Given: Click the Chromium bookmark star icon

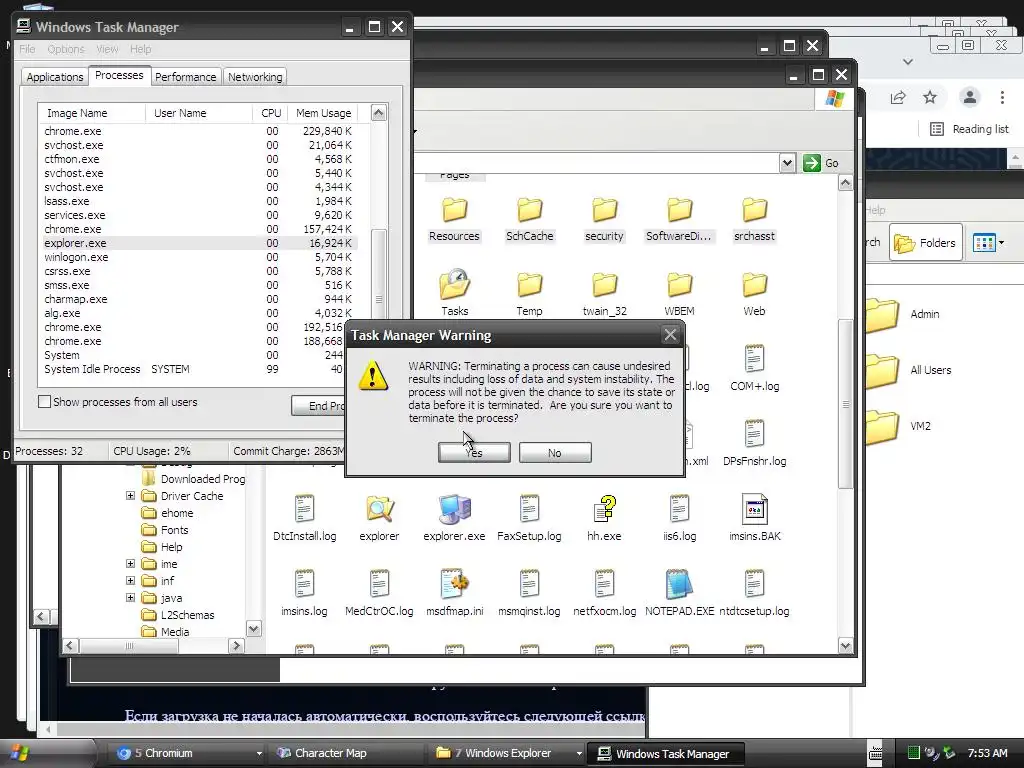Looking at the screenshot, I should point(930,97).
